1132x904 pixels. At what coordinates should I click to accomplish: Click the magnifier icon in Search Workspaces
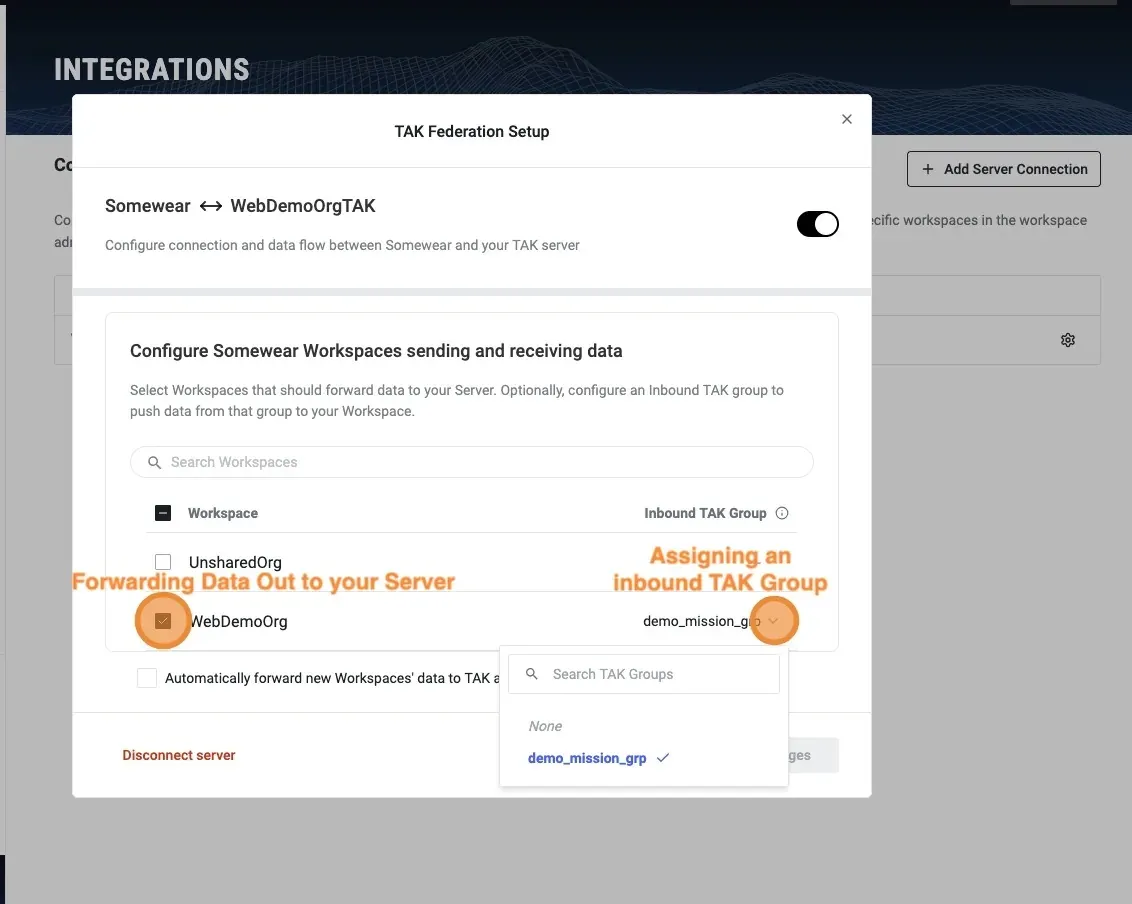pyautogui.click(x=154, y=462)
